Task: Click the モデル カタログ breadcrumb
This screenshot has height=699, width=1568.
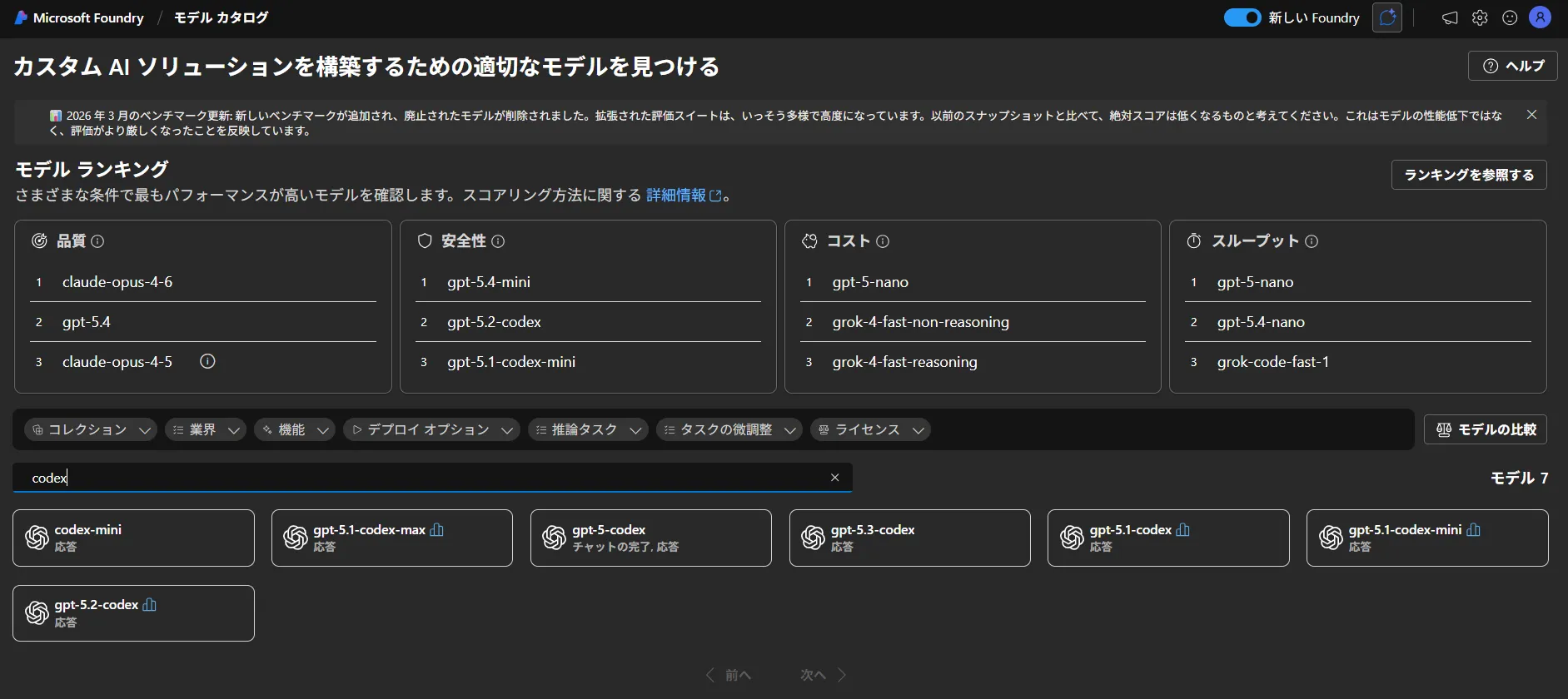Action: [x=221, y=17]
